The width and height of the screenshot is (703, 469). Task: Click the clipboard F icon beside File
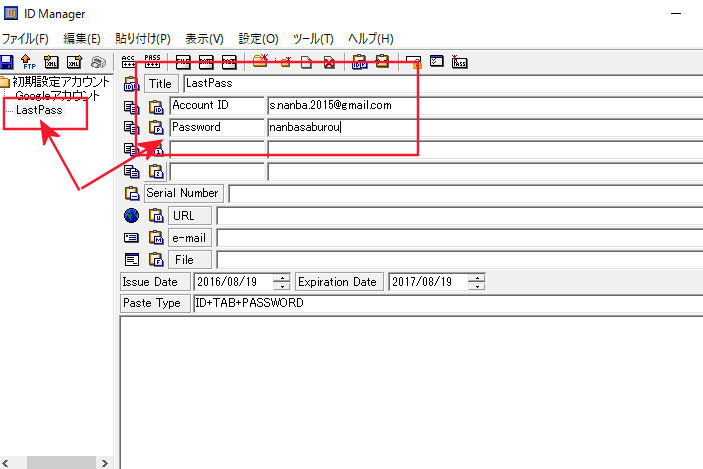pos(156,259)
